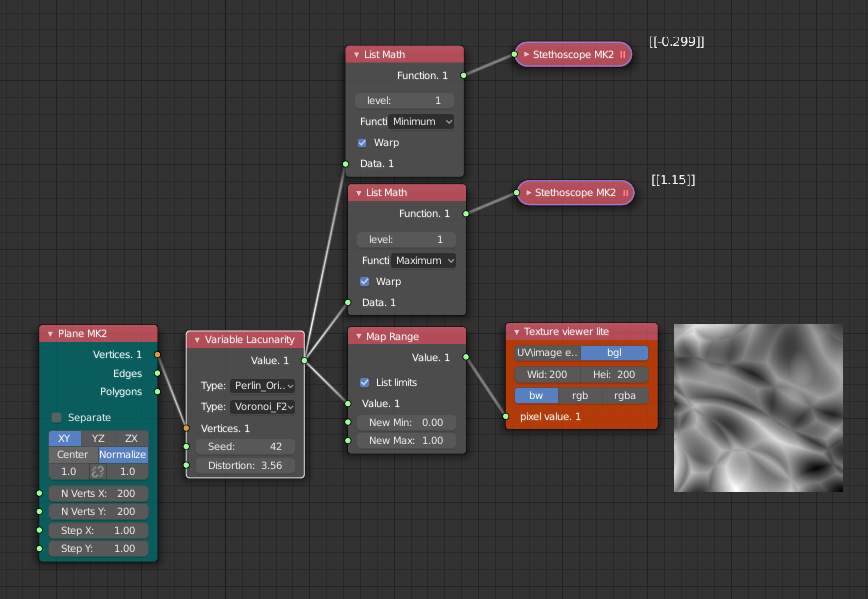Click the Step Y 1.00 field
The image size is (868, 599).
pos(99,549)
